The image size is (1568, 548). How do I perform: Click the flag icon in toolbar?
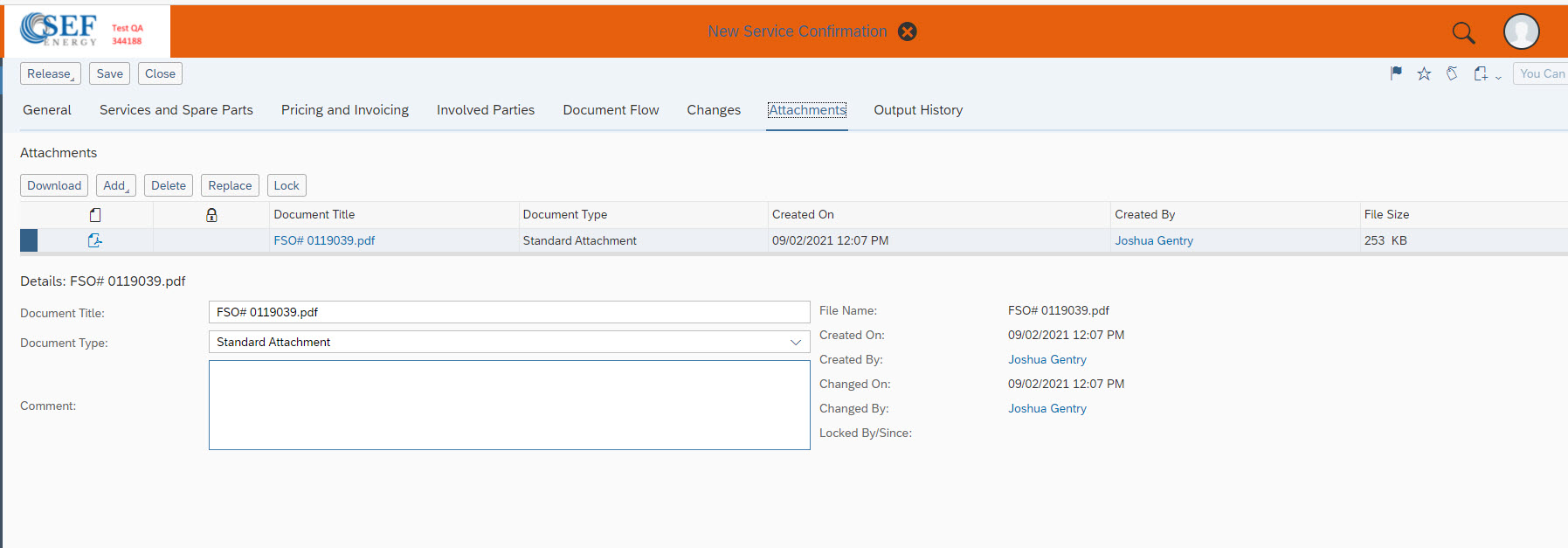click(x=1396, y=73)
